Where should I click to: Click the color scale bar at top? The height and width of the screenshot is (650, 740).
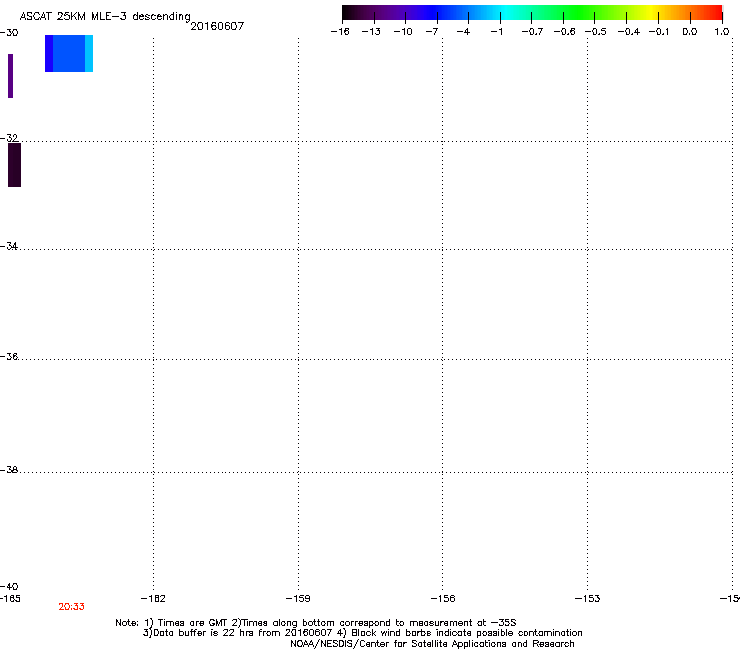click(x=532, y=12)
